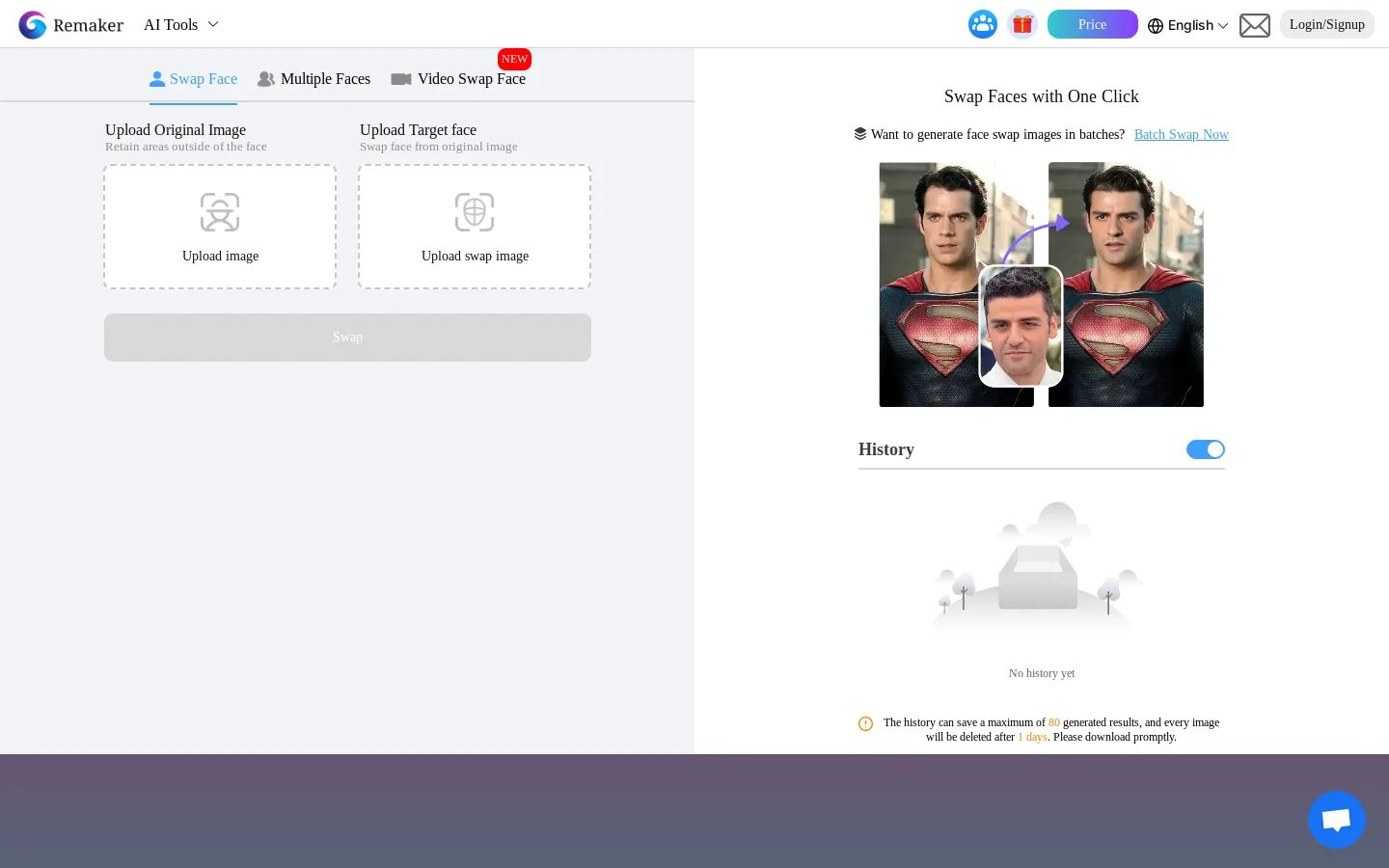Open the community icon in the header
Screen dimensions: 1389x868
tap(983, 24)
